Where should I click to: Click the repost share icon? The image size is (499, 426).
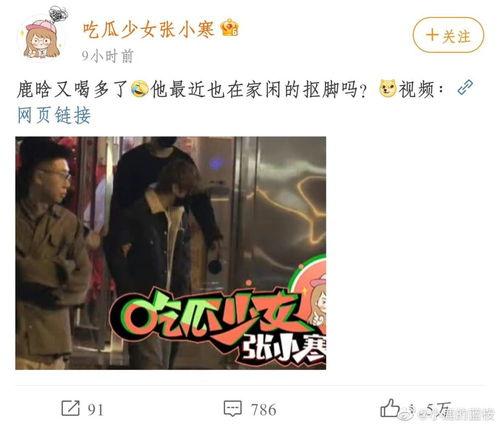tap(71, 408)
